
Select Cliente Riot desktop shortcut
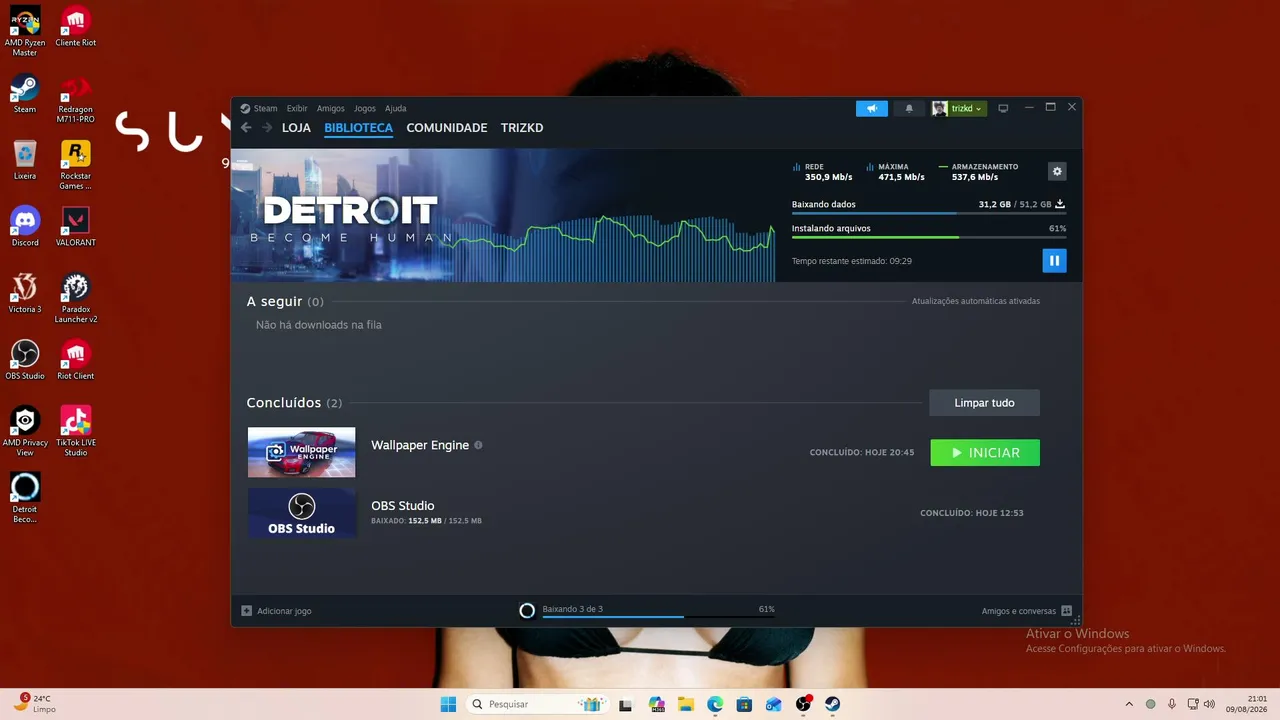[x=75, y=27]
